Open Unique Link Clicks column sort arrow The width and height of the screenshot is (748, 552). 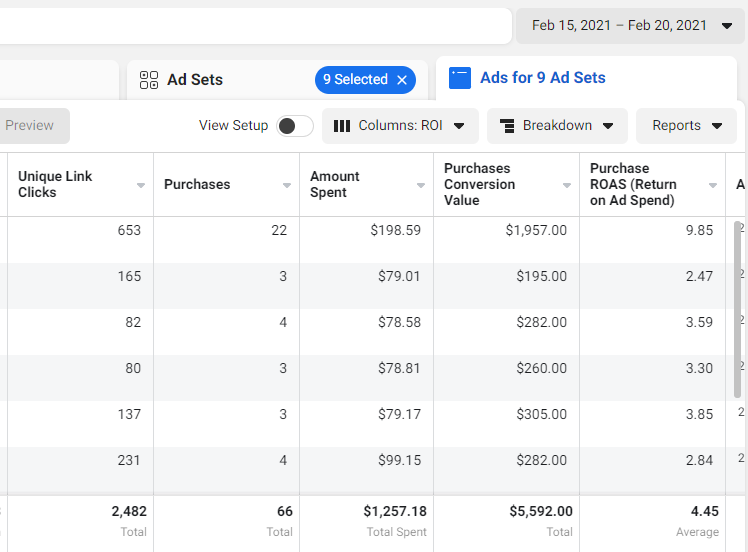[141, 185]
